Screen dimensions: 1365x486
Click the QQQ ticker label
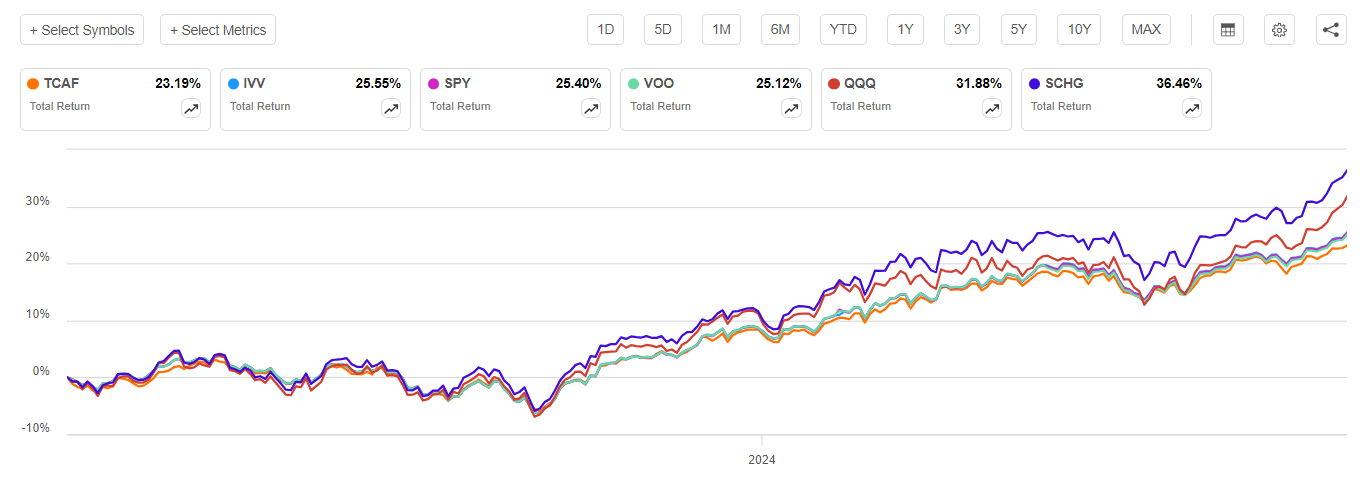860,84
